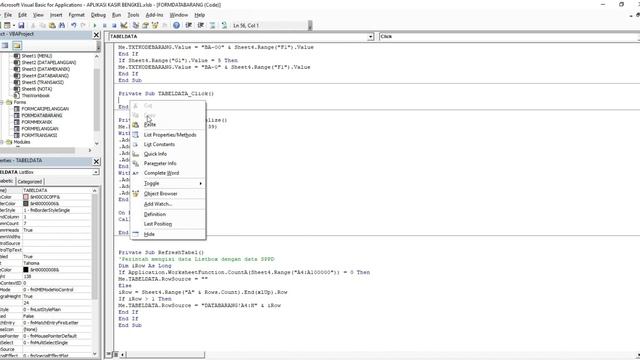The image size is (640, 360).
Task: Collapse the Forms folder in project tree
Action: coord(2,102)
